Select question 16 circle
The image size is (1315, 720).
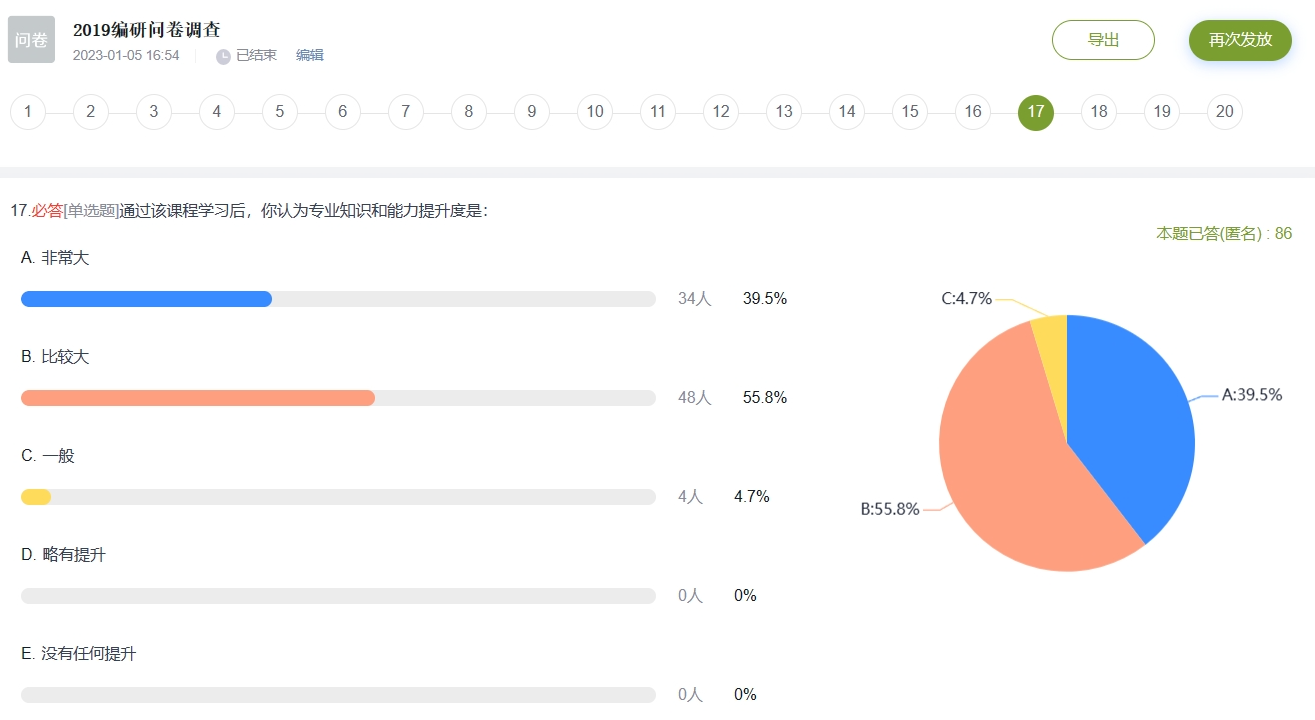click(973, 112)
